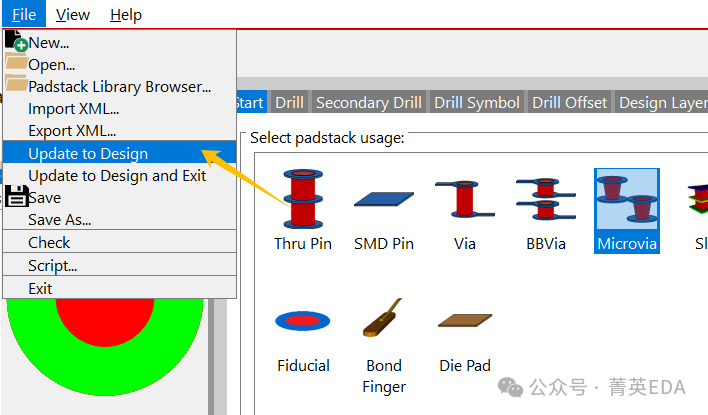Click Update to Design menu entry
This screenshot has height=415, width=708.
(120, 154)
